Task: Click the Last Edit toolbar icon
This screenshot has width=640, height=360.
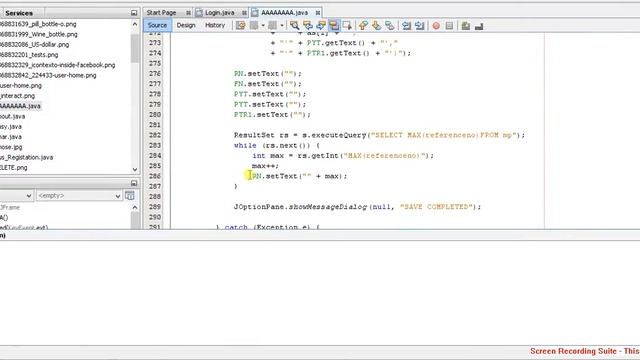Action: coord(240,26)
